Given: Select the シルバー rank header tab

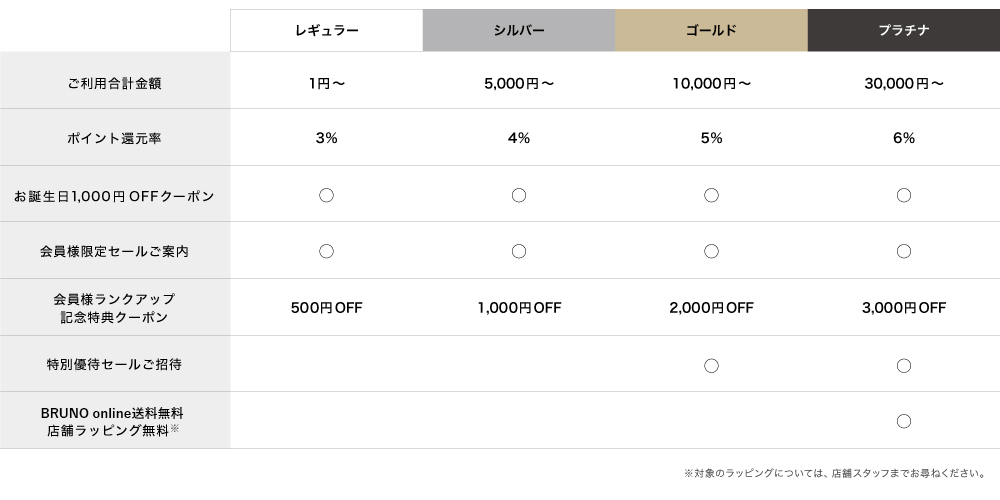Looking at the screenshot, I should (x=519, y=30).
